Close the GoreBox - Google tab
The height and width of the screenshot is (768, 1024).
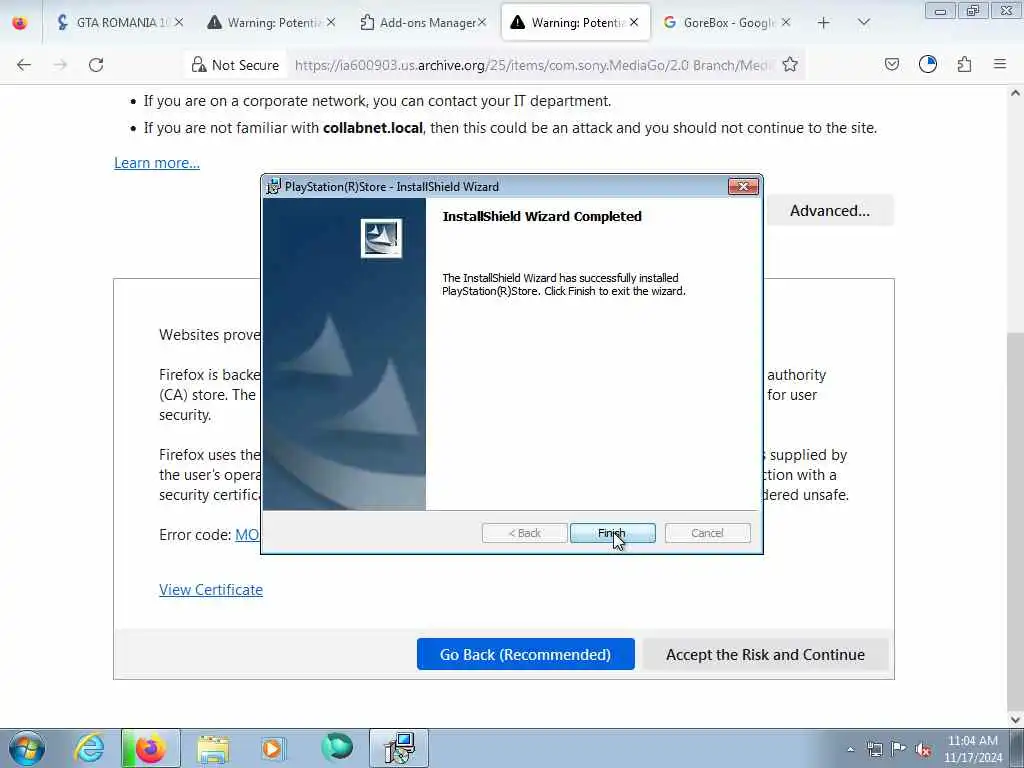click(786, 23)
